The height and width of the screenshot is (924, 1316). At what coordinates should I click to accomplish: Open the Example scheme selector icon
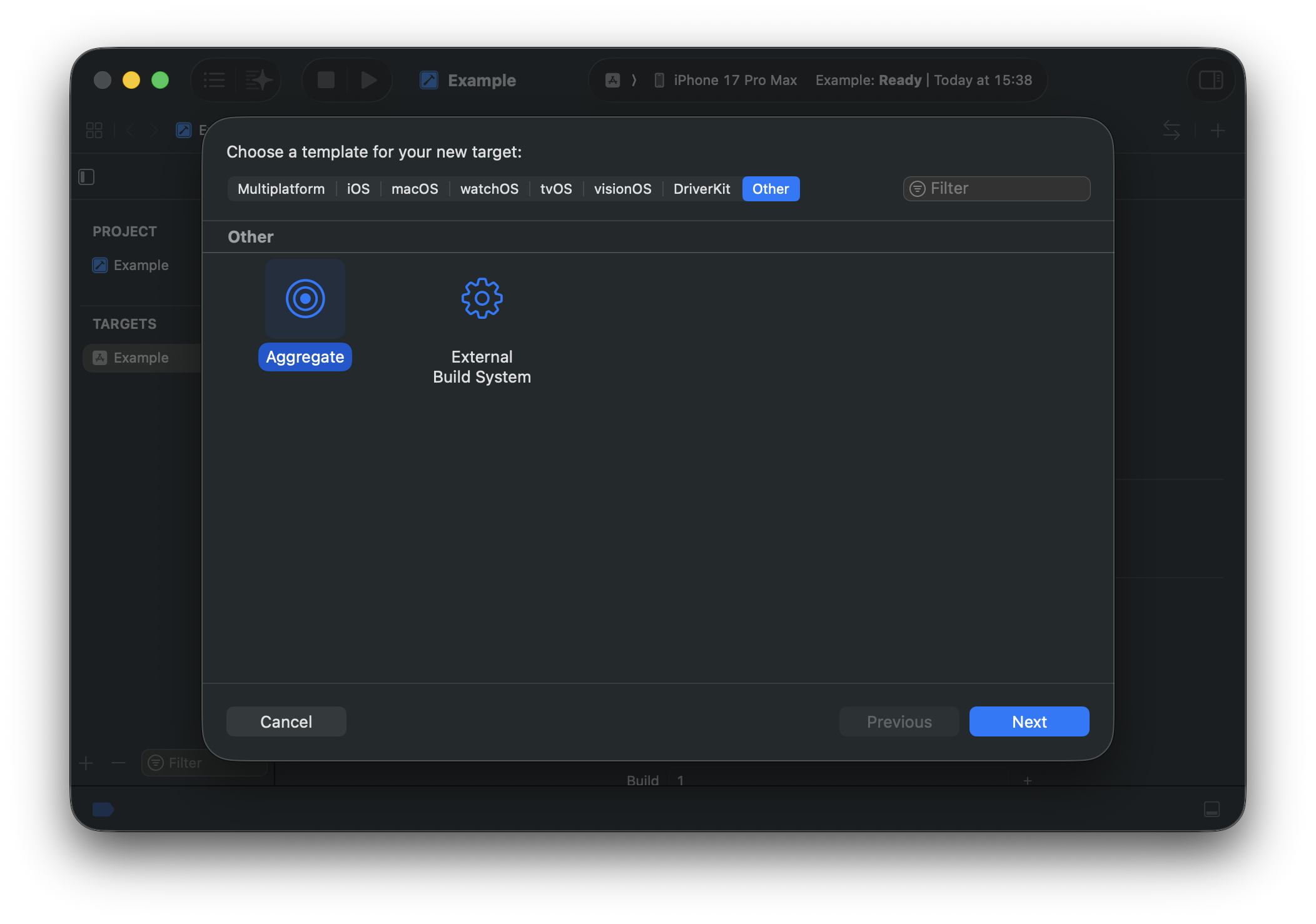pyautogui.click(x=613, y=80)
